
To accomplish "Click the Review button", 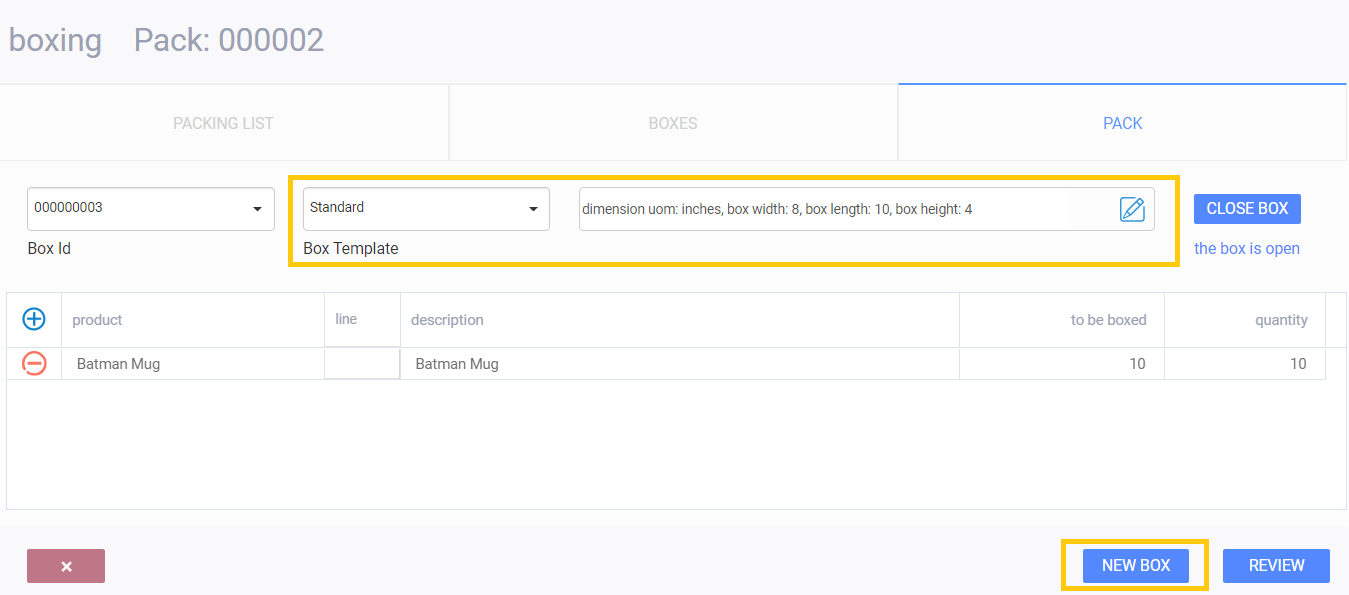I will [x=1276, y=565].
